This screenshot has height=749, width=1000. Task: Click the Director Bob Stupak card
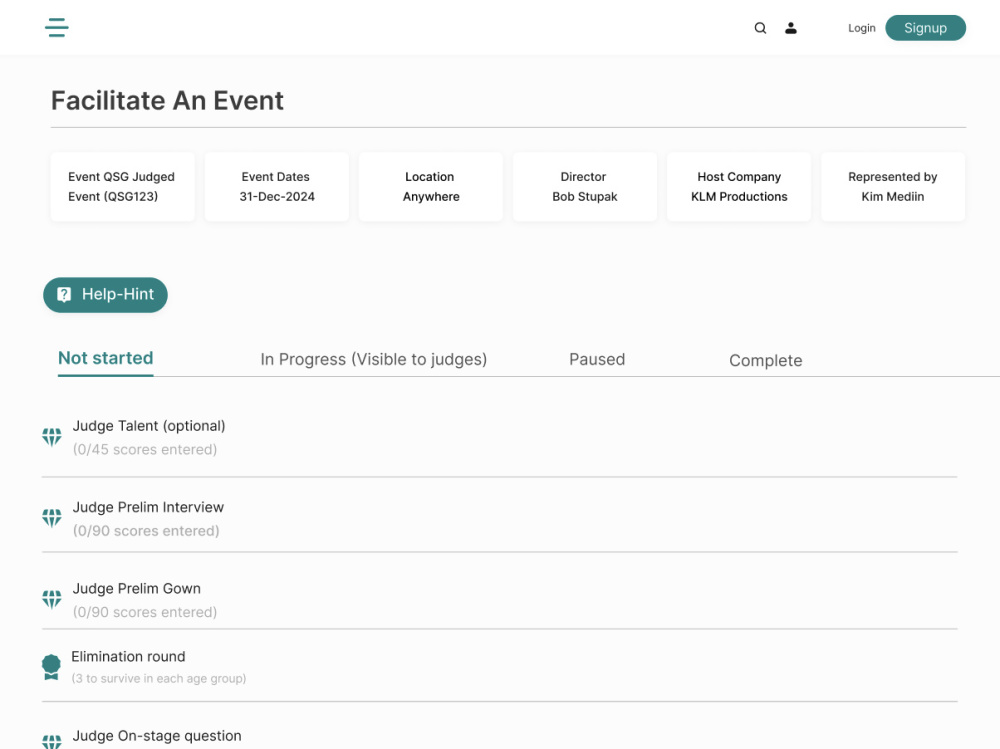pos(585,186)
